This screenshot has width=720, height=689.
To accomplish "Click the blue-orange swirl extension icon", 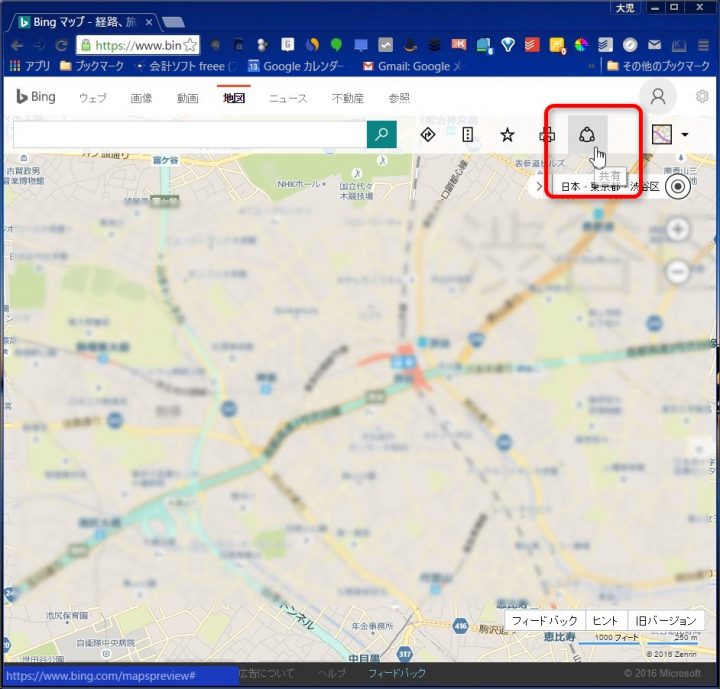I will coord(312,45).
